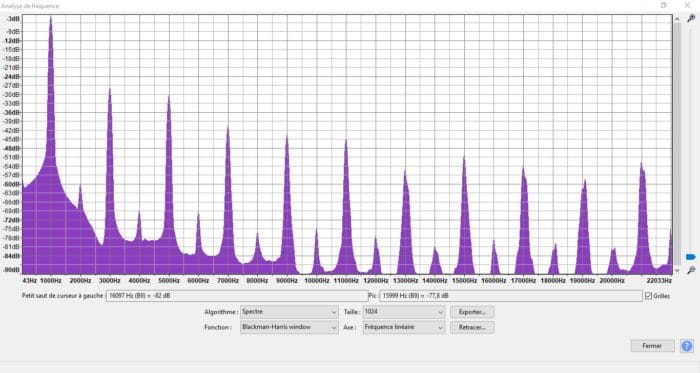700x373 pixels.
Task: Expand the Axe dropdown showing Fréquence linéaire
Action: pos(404,327)
